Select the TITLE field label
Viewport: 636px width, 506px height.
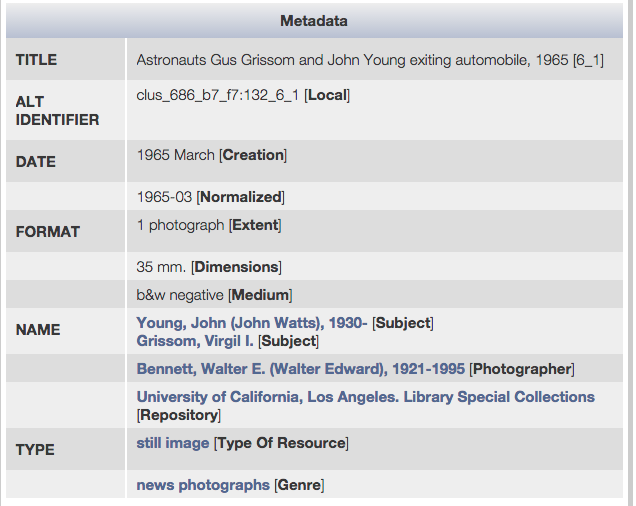tap(37, 60)
